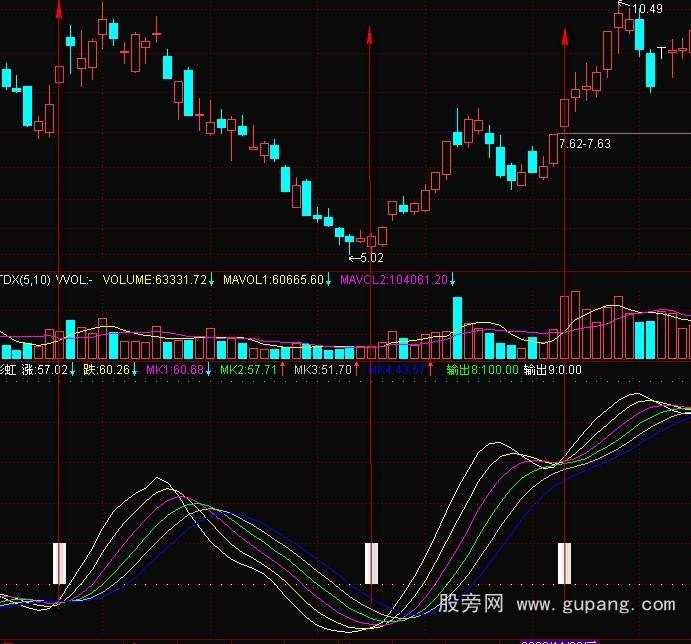Image resolution: width=691 pixels, height=644 pixels.
Task: Click the VOLUME:63331.72 indicator label
Action: pos(154,280)
